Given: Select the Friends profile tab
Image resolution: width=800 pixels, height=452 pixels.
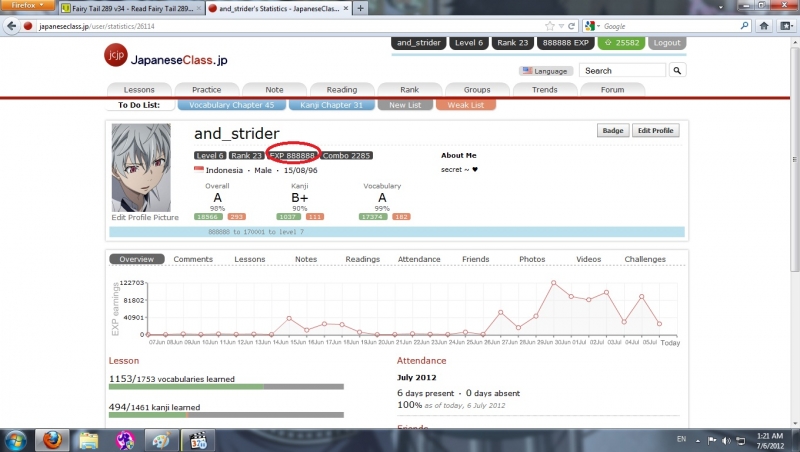Looking at the screenshot, I should tap(476, 259).
